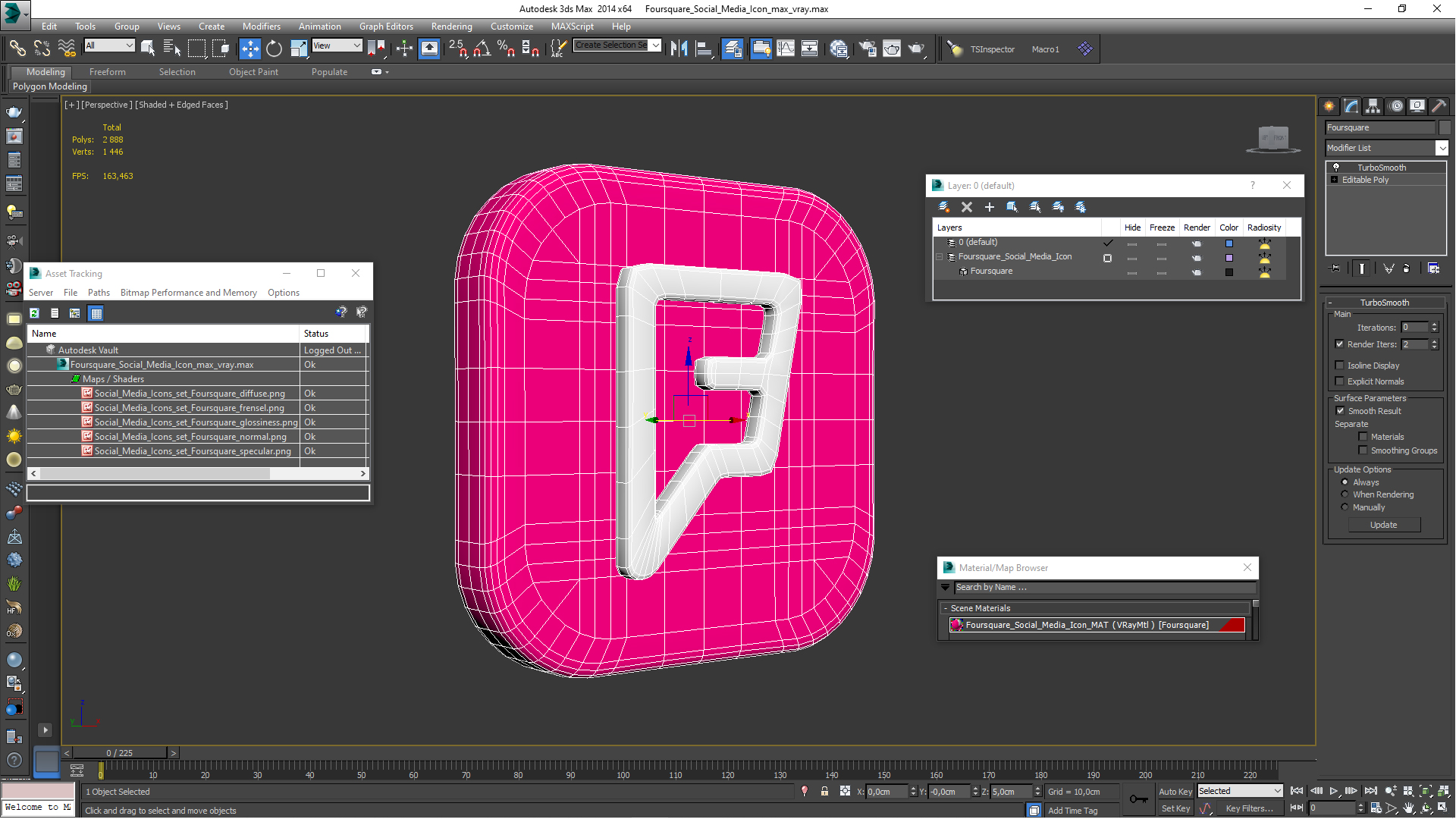Select the Manually update option
This screenshot has width=1456, height=819.
[1345, 507]
